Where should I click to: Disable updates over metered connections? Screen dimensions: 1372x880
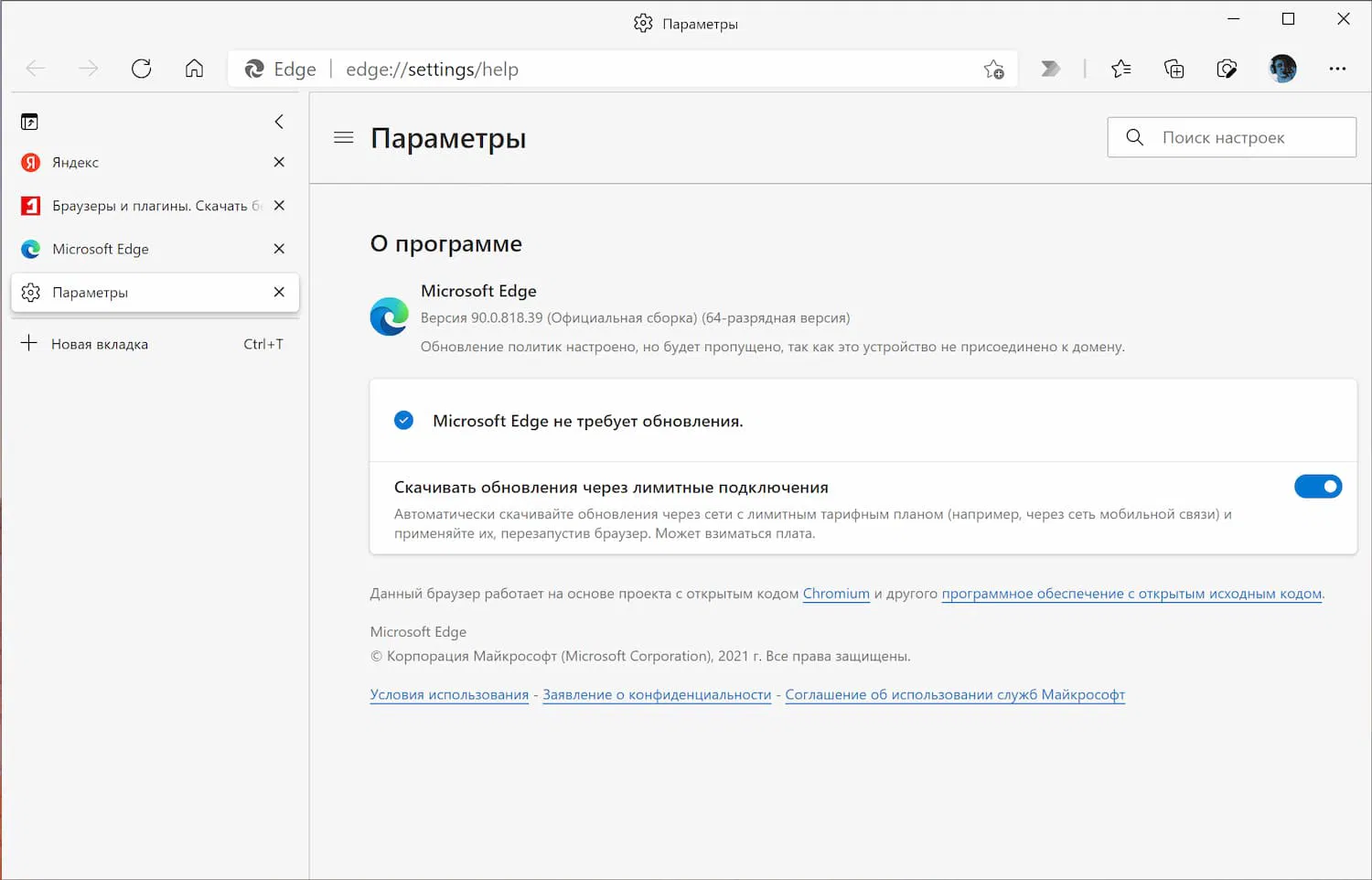point(1318,486)
